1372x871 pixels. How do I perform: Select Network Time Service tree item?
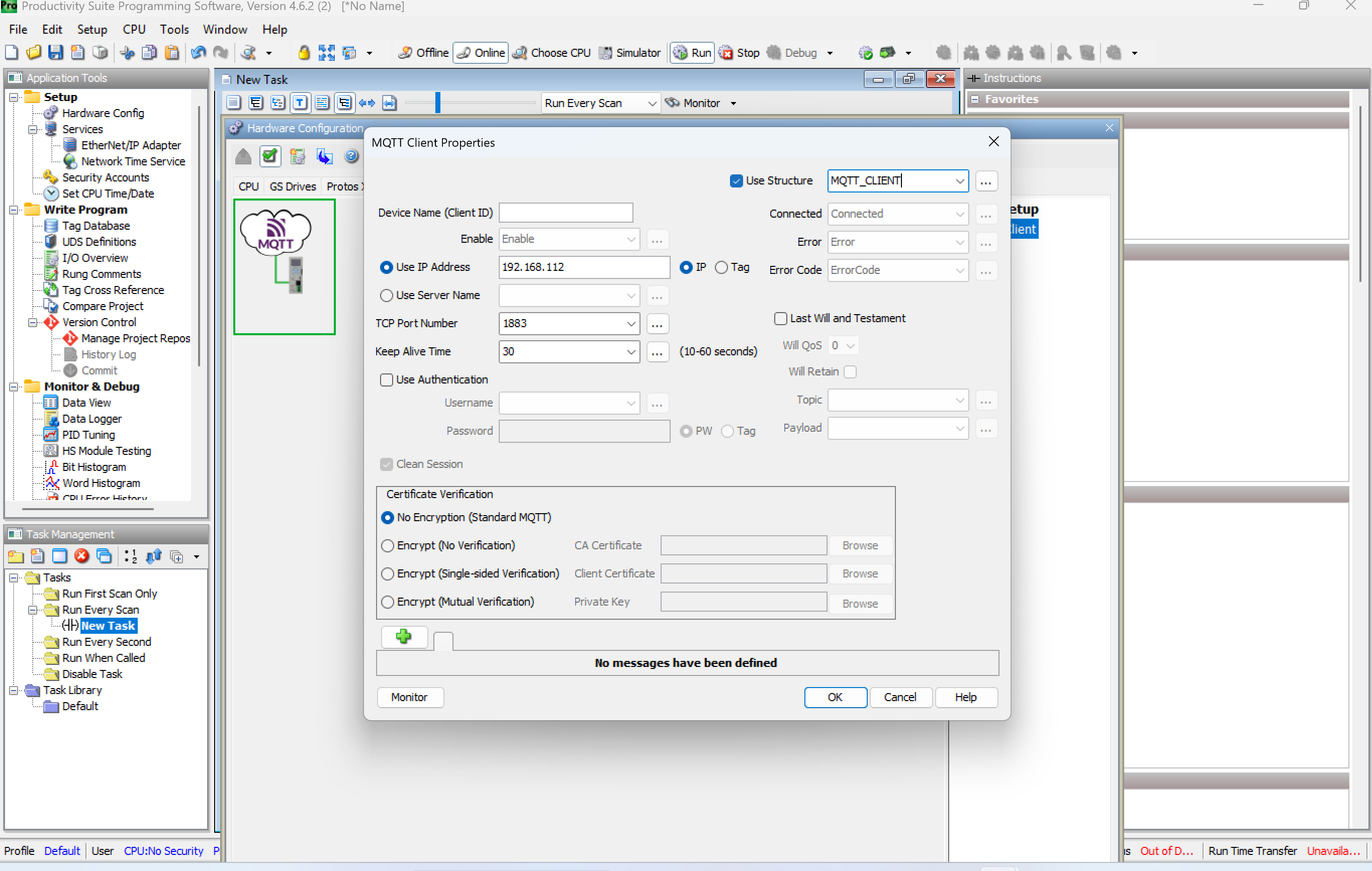[x=133, y=161]
